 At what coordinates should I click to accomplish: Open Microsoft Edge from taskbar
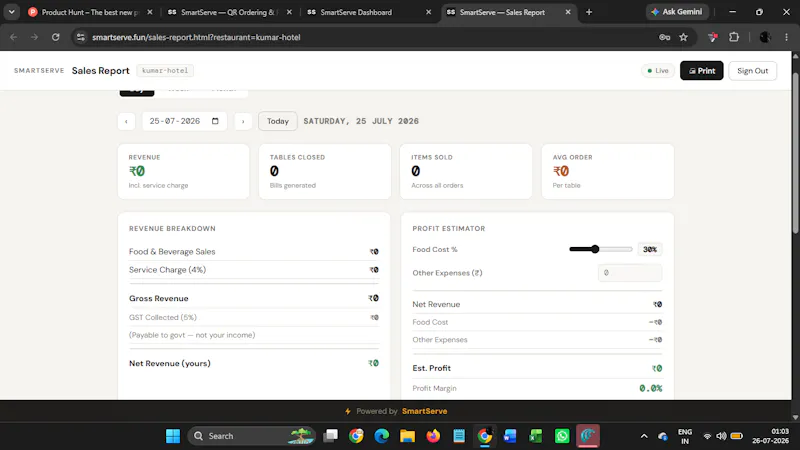coord(382,436)
